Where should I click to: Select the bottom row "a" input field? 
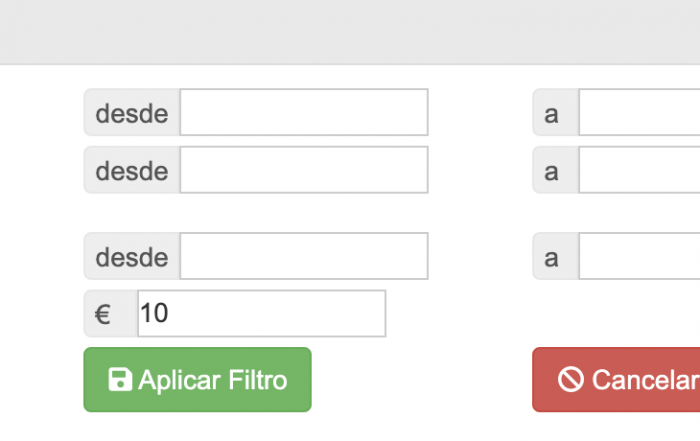[640, 256]
